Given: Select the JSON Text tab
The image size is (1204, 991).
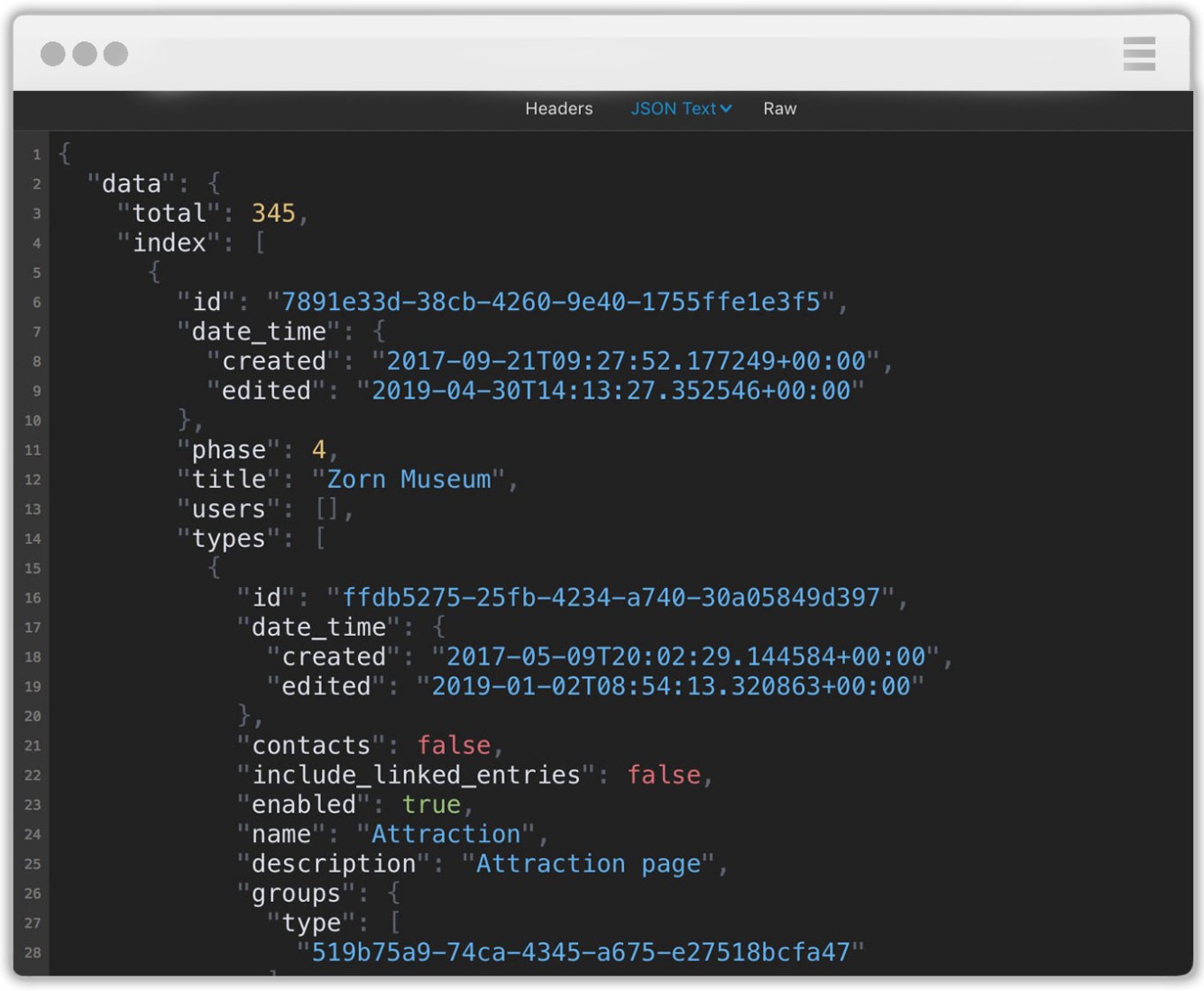Looking at the screenshot, I should point(673,109).
